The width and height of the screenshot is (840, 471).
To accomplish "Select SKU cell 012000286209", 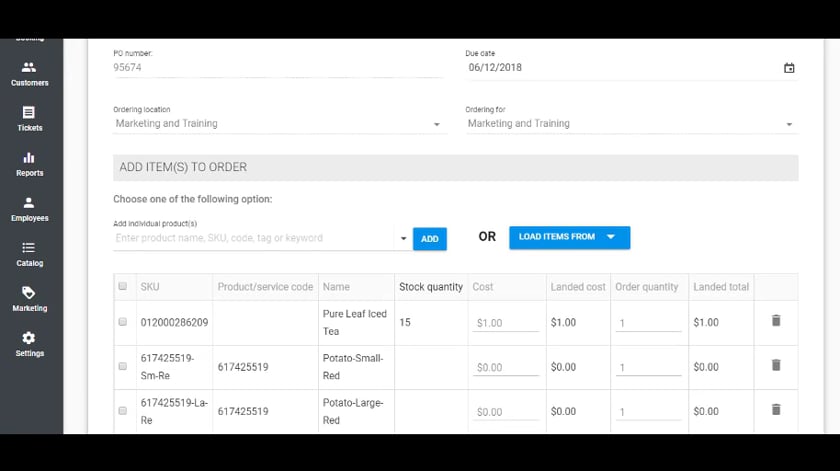I will coord(174,323).
